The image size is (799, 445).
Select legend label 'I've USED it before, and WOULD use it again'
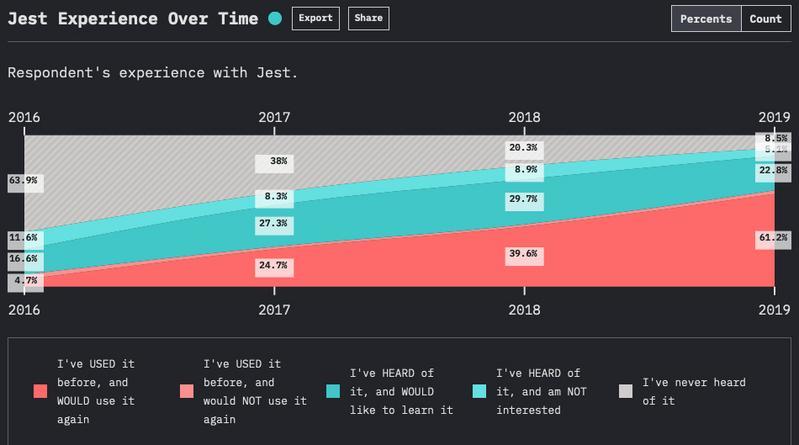[x=96, y=391]
